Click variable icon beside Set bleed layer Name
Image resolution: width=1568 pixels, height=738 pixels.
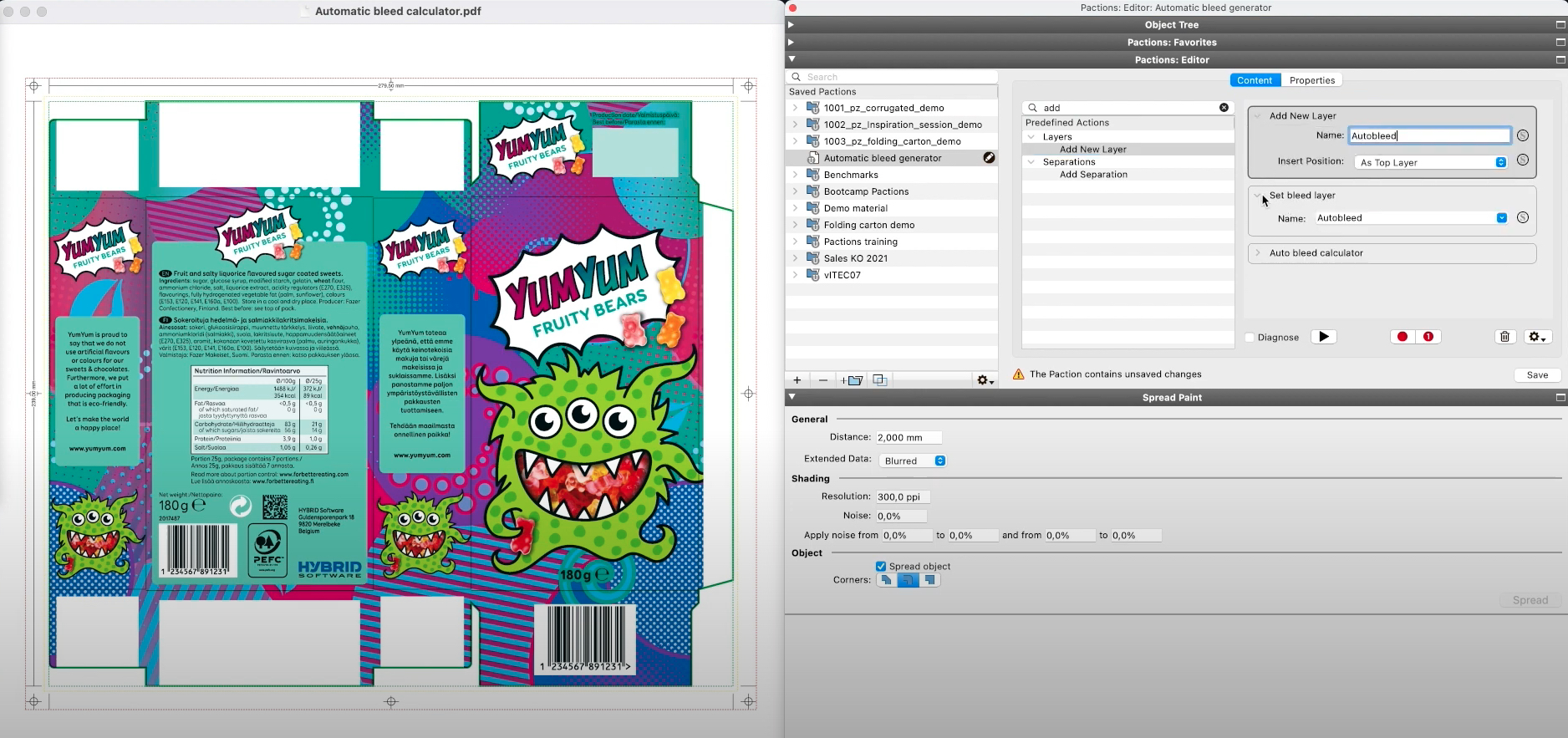pos(1523,217)
